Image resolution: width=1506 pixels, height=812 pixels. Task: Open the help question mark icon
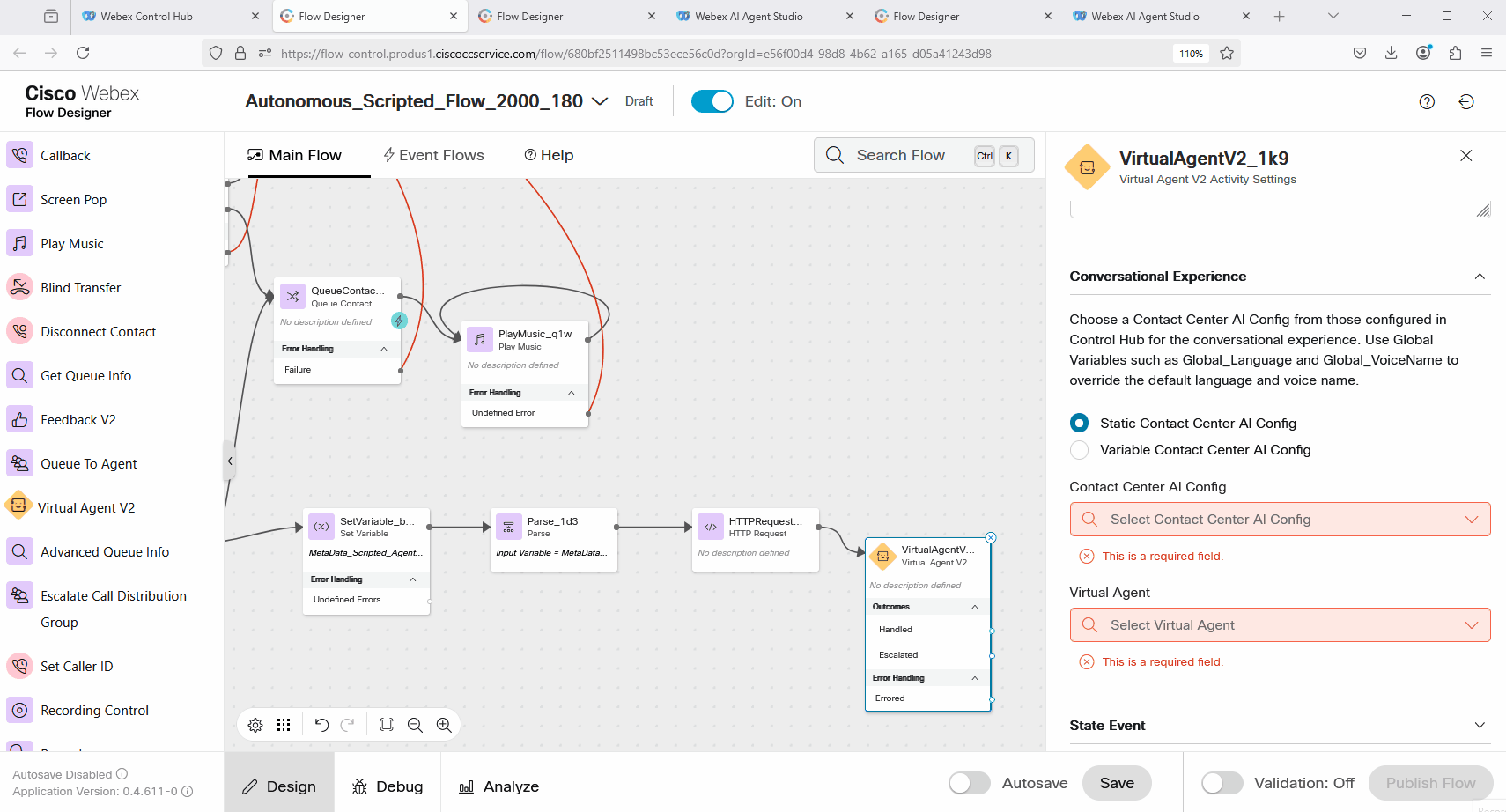pos(1427,102)
